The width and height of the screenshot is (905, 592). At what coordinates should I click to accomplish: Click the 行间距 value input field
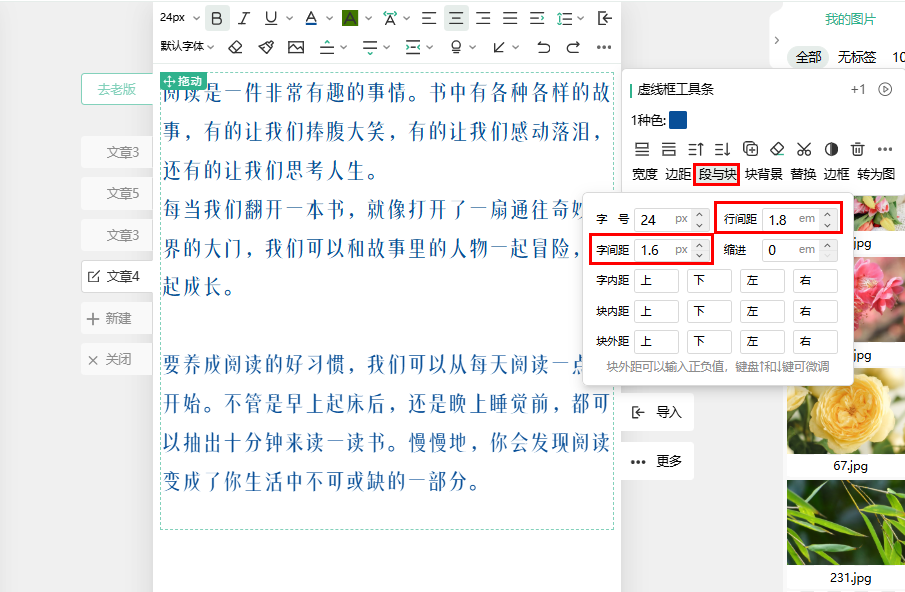click(790, 219)
